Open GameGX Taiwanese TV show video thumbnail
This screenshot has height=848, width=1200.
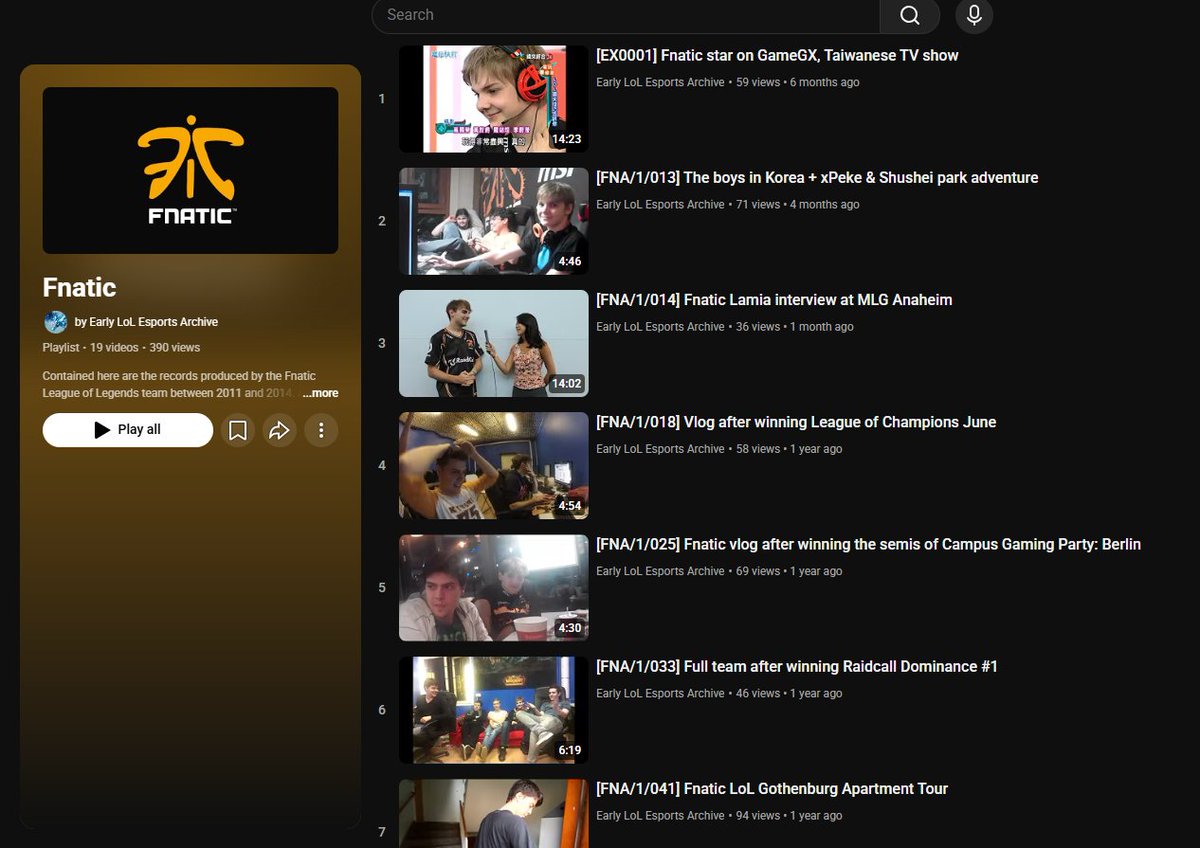point(493,99)
